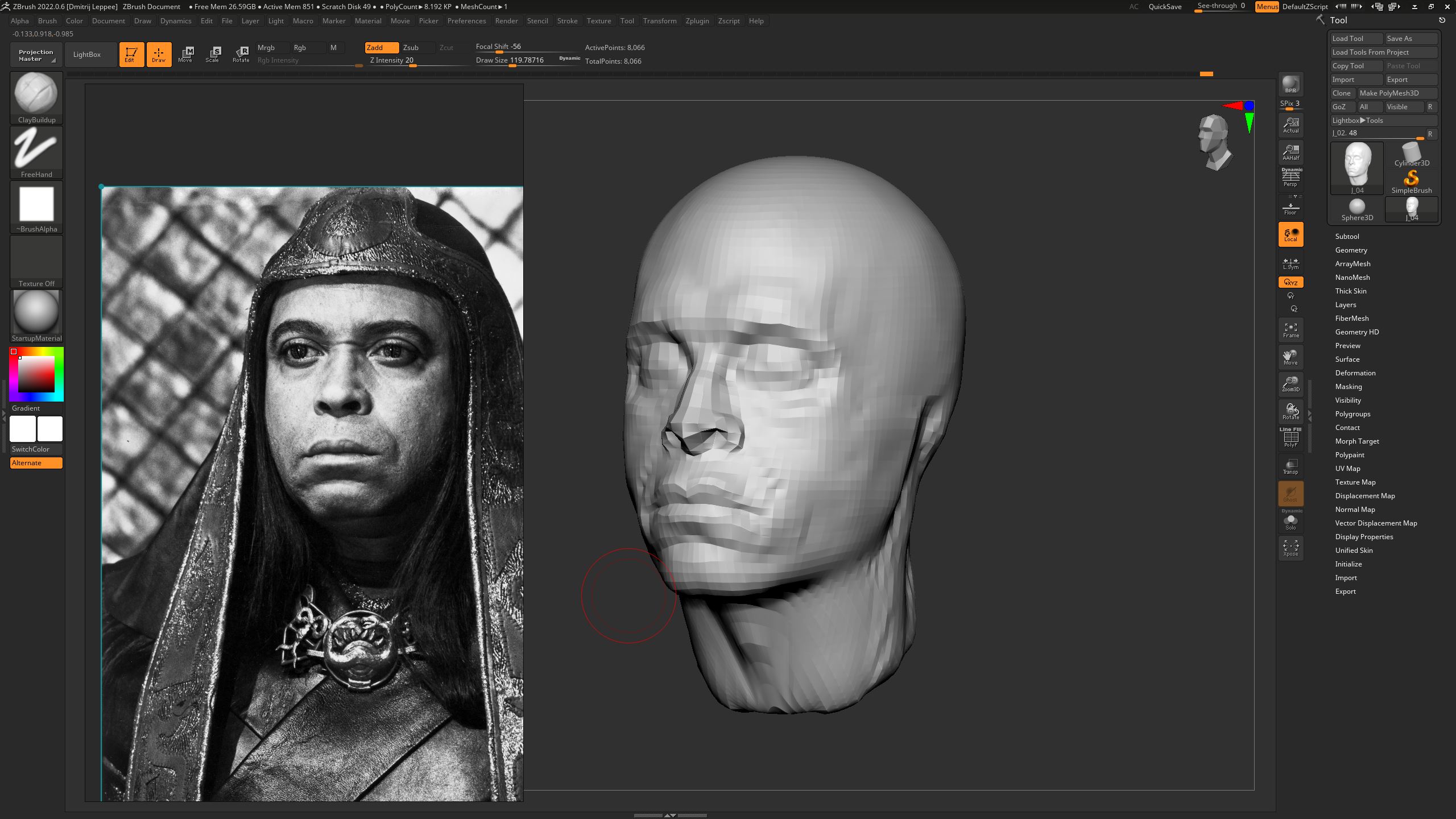
Task: Expand the Subtool palette section
Action: tap(1347, 237)
